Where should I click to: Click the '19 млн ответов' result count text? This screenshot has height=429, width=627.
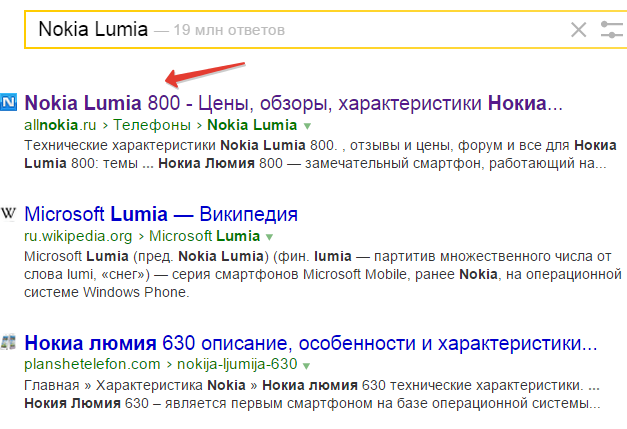[x=229, y=30]
